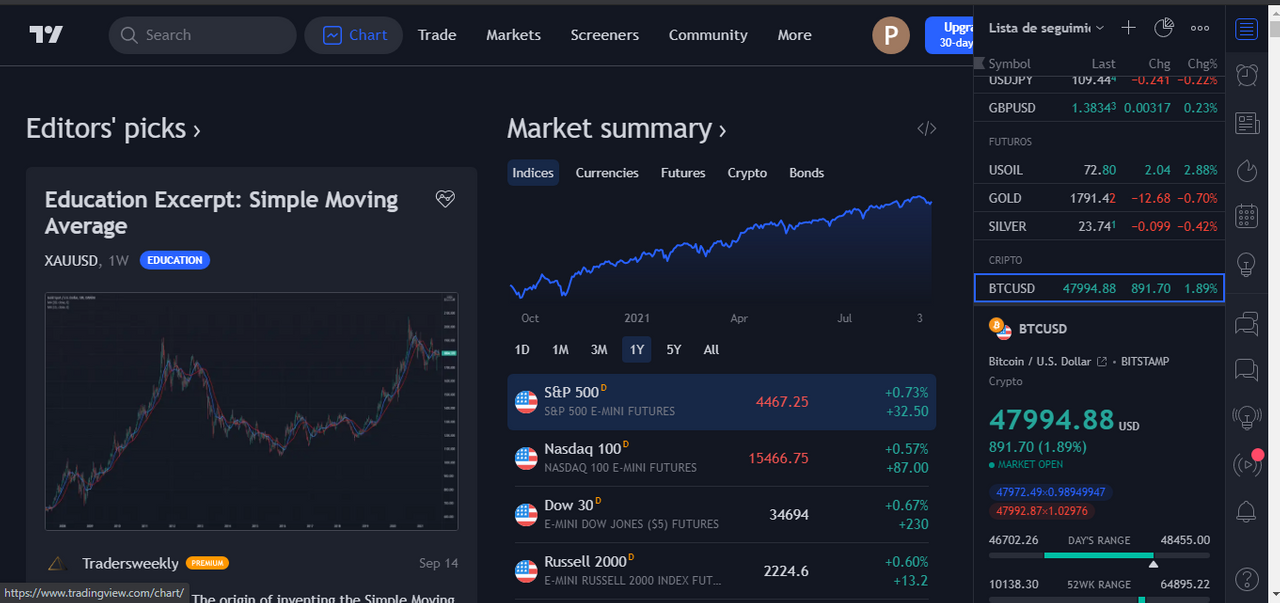Open the More menu in the top navigation

pyautogui.click(x=794, y=35)
